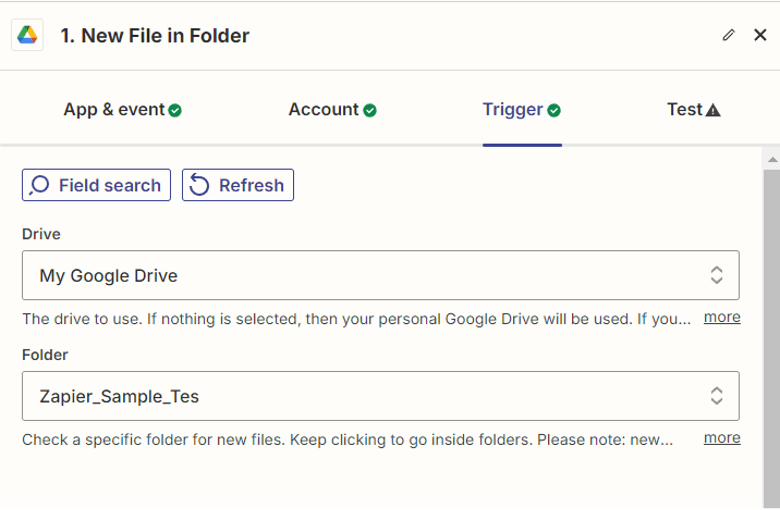Image resolution: width=780 pixels, height=510 pixels.
Task: Click the pencil rename icon
Action: pos(728,35)
